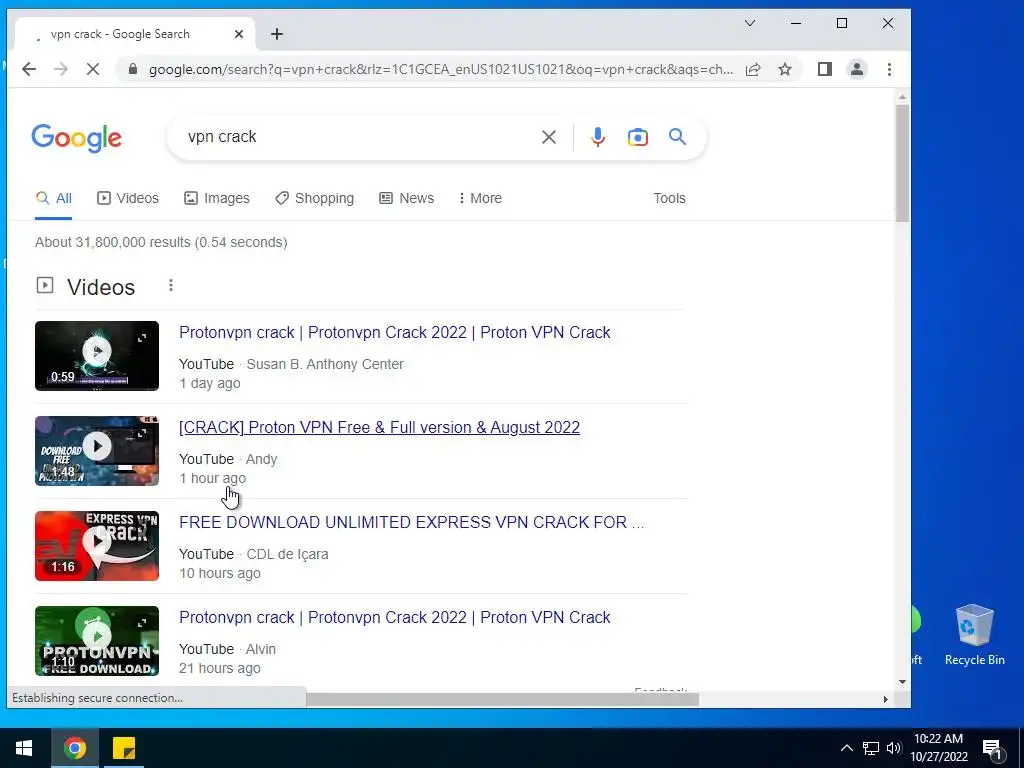Open Chrome three-dot menu
The image size is (1024, 768).
tap(889, 69)
